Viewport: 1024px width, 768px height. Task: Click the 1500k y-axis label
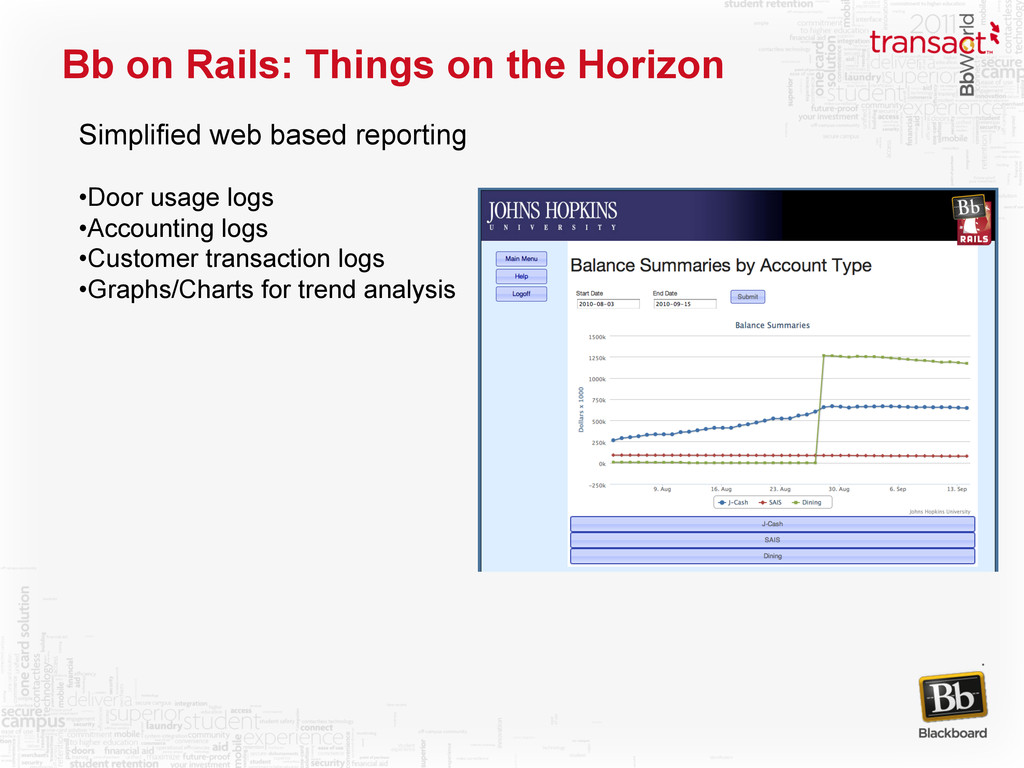tap(597, 338)
